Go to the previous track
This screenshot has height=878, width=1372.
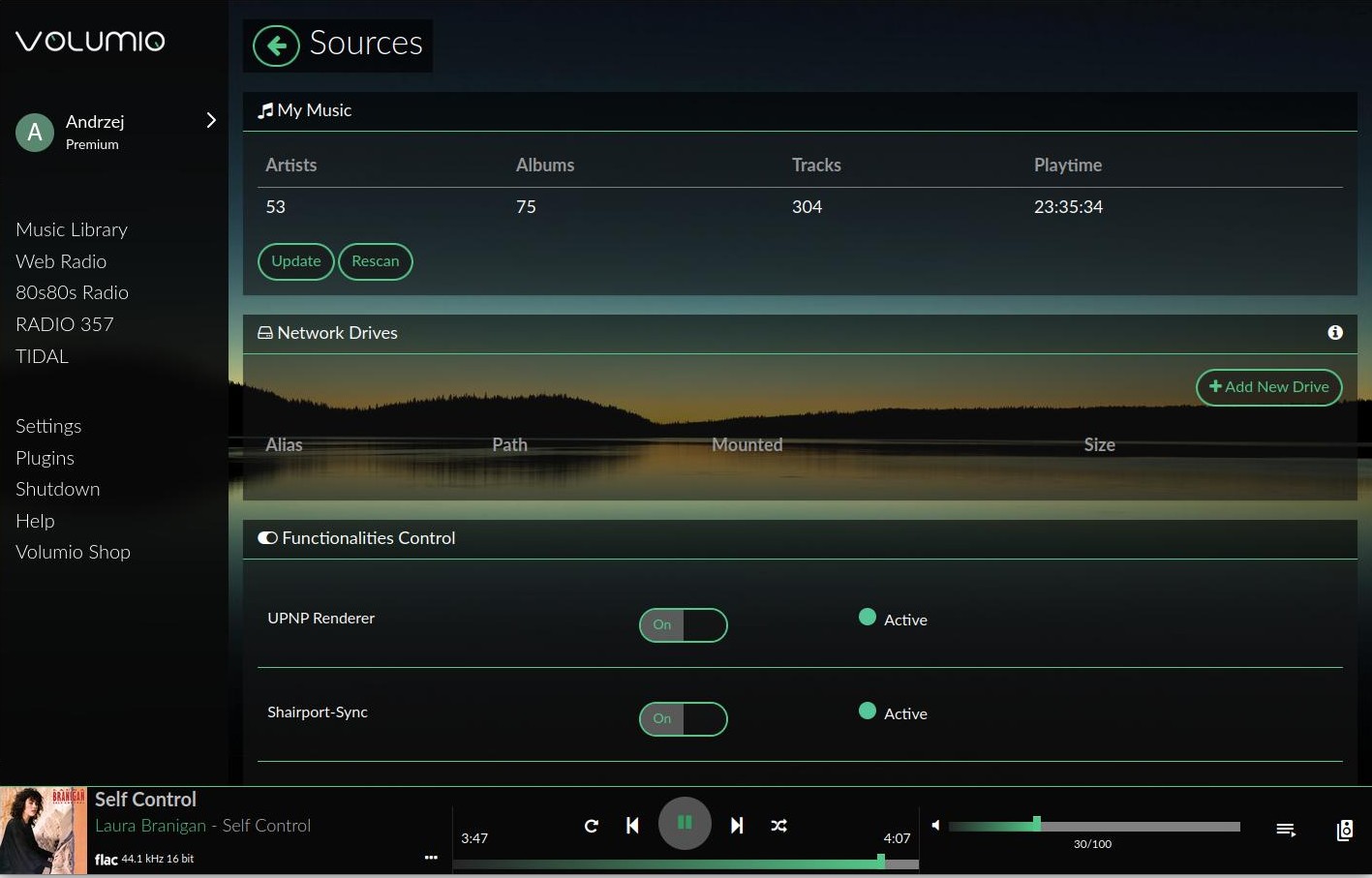point(632,826)
